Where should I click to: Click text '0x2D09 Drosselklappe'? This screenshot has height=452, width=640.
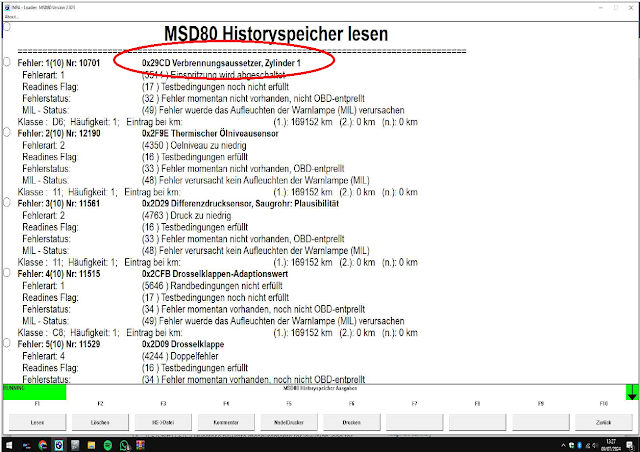[183, 344]
